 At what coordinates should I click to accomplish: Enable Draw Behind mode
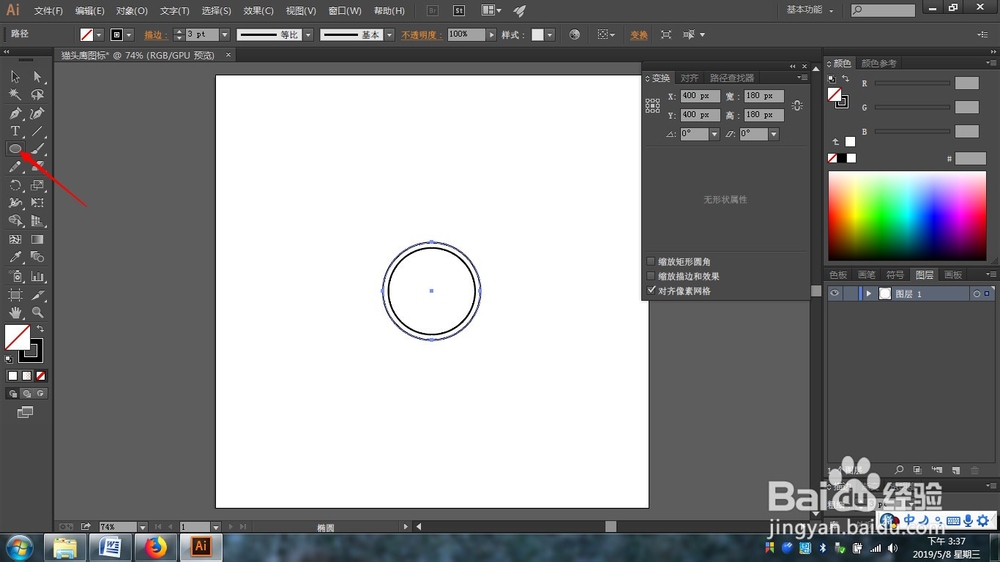click(27, 394)
